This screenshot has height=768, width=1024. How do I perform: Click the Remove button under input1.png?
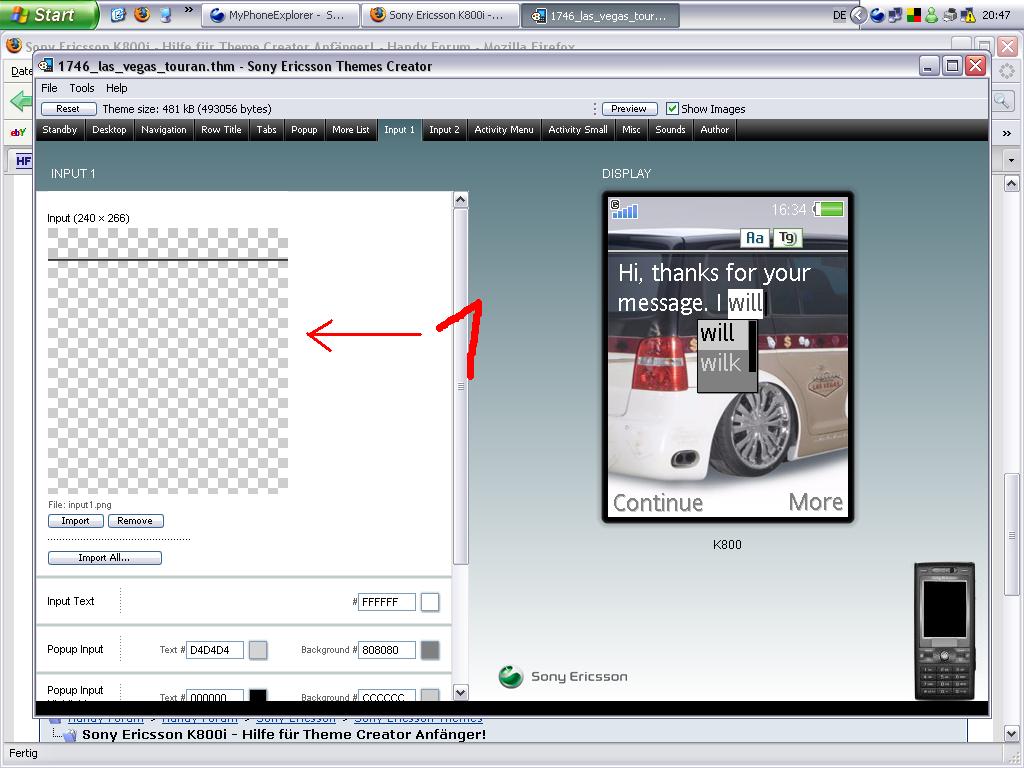[135, 521]
